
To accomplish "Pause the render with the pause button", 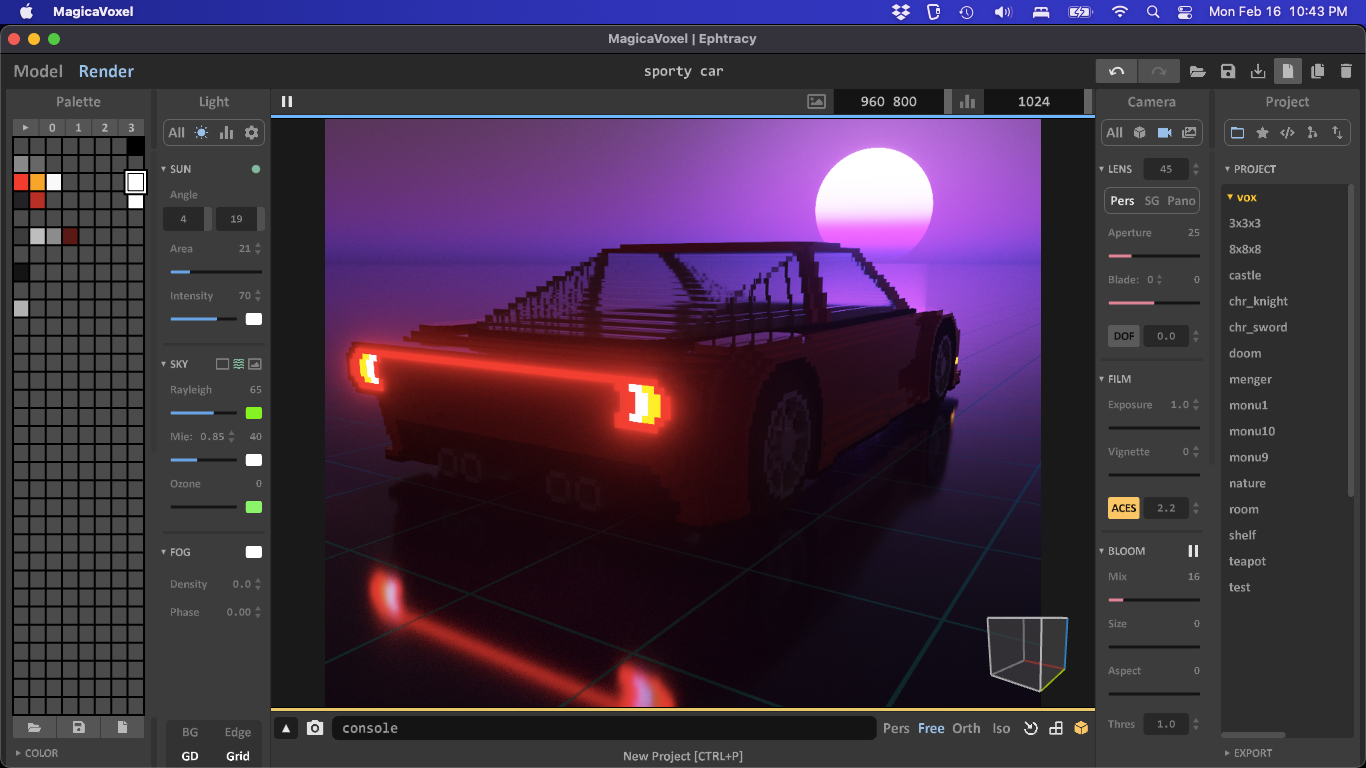I will tap(287, 101).
